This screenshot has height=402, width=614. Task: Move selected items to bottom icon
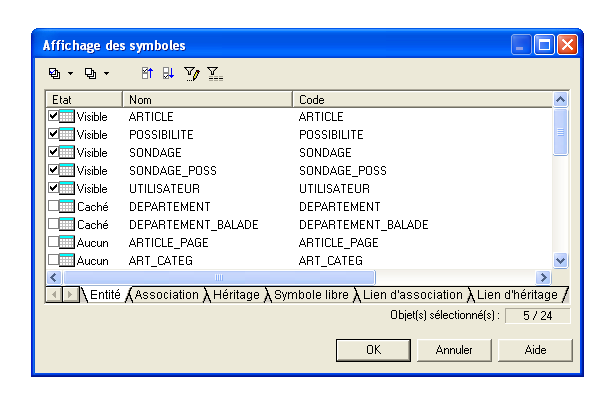(x=168, y=73)
